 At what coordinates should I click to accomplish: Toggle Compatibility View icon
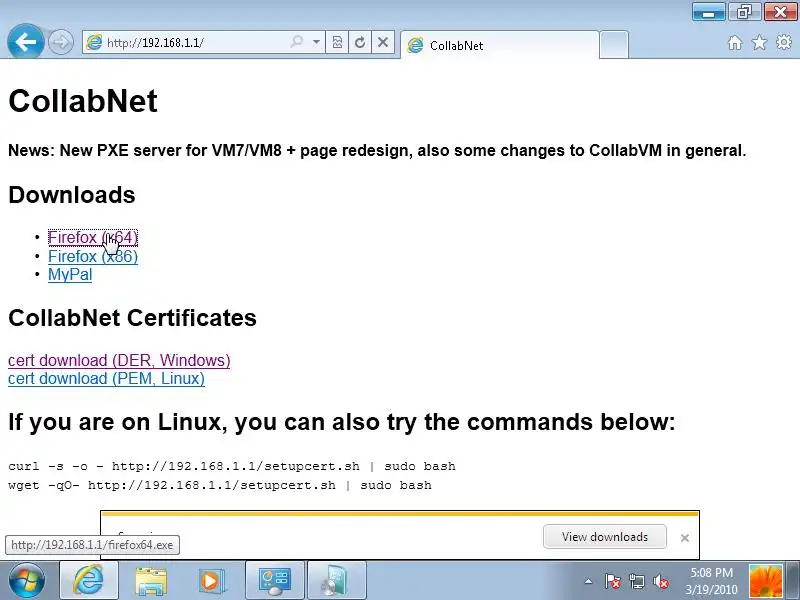pyautogui.click(x=337, y=42)
